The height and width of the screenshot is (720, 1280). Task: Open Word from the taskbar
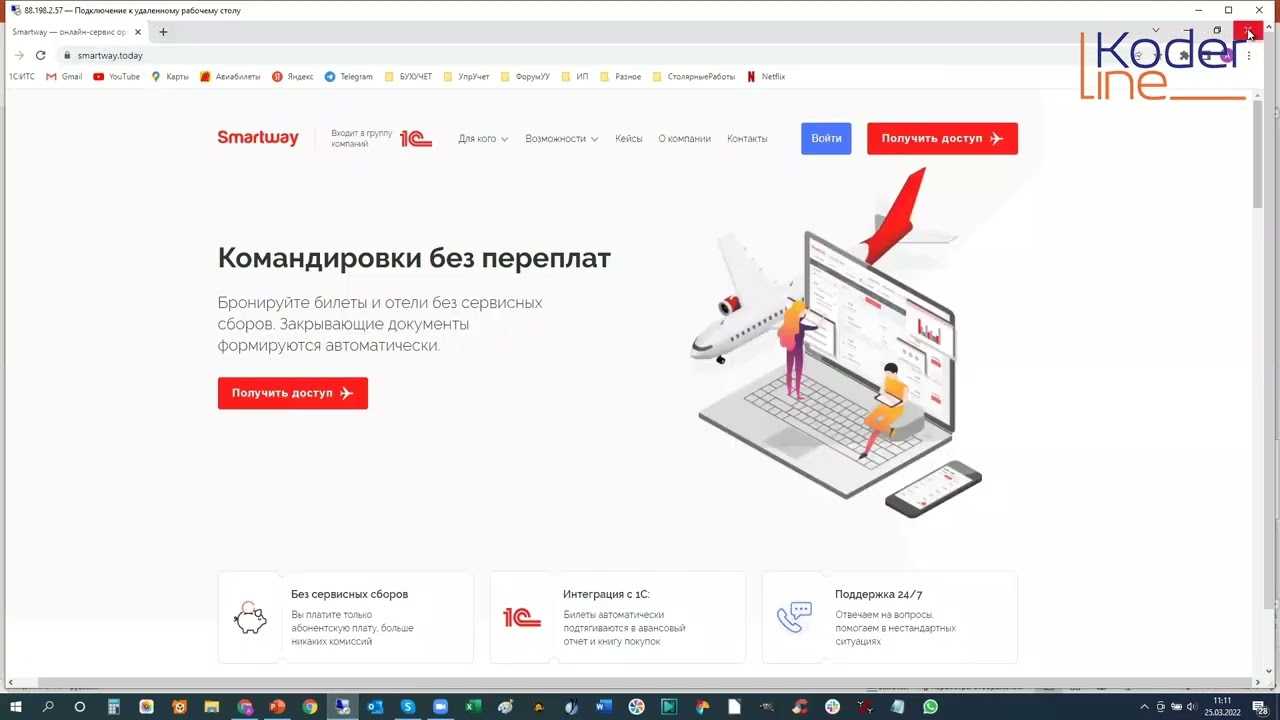(603, 707)
